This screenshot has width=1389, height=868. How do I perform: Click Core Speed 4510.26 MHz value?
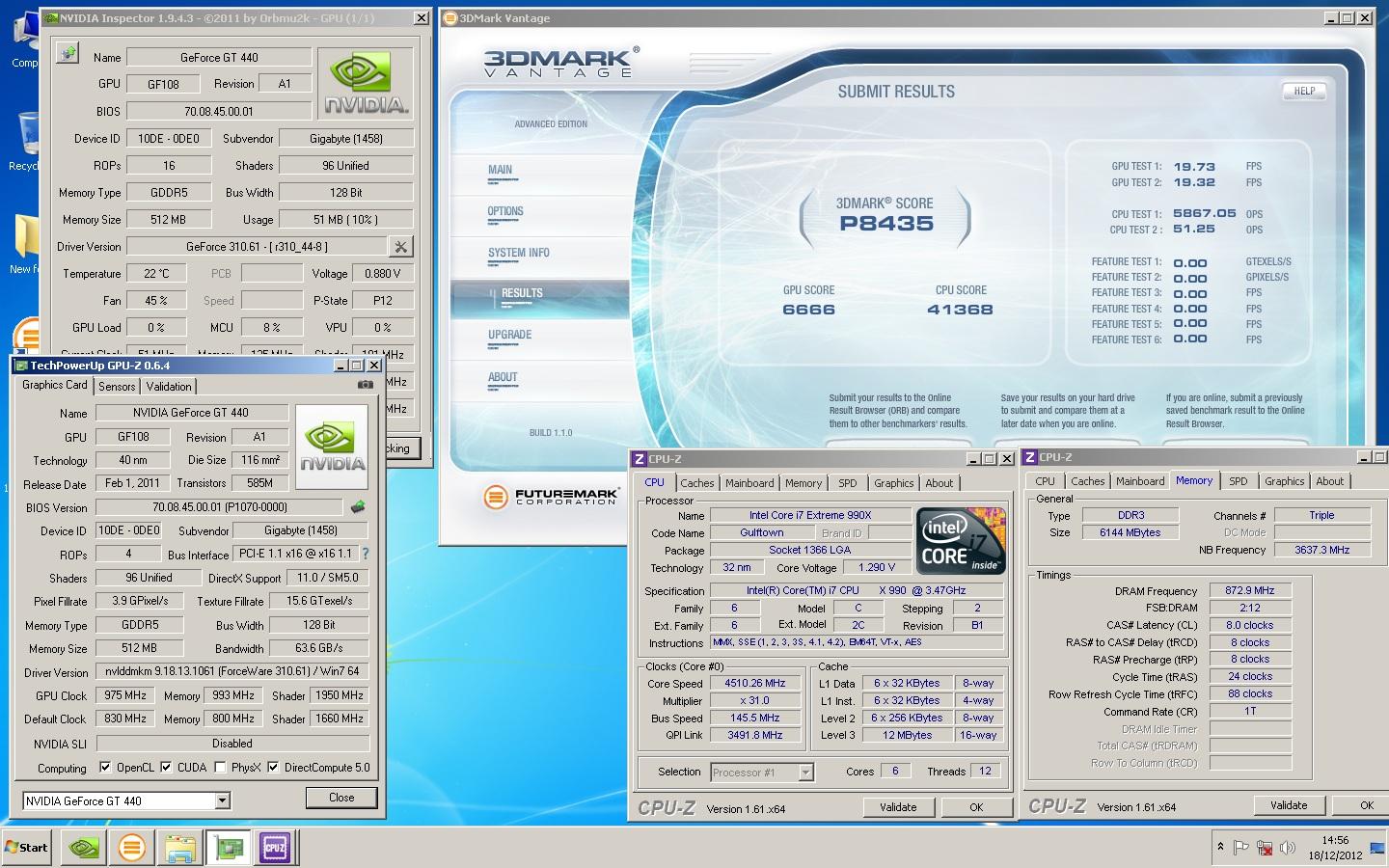pyautogui.click(x=755, y=683)
